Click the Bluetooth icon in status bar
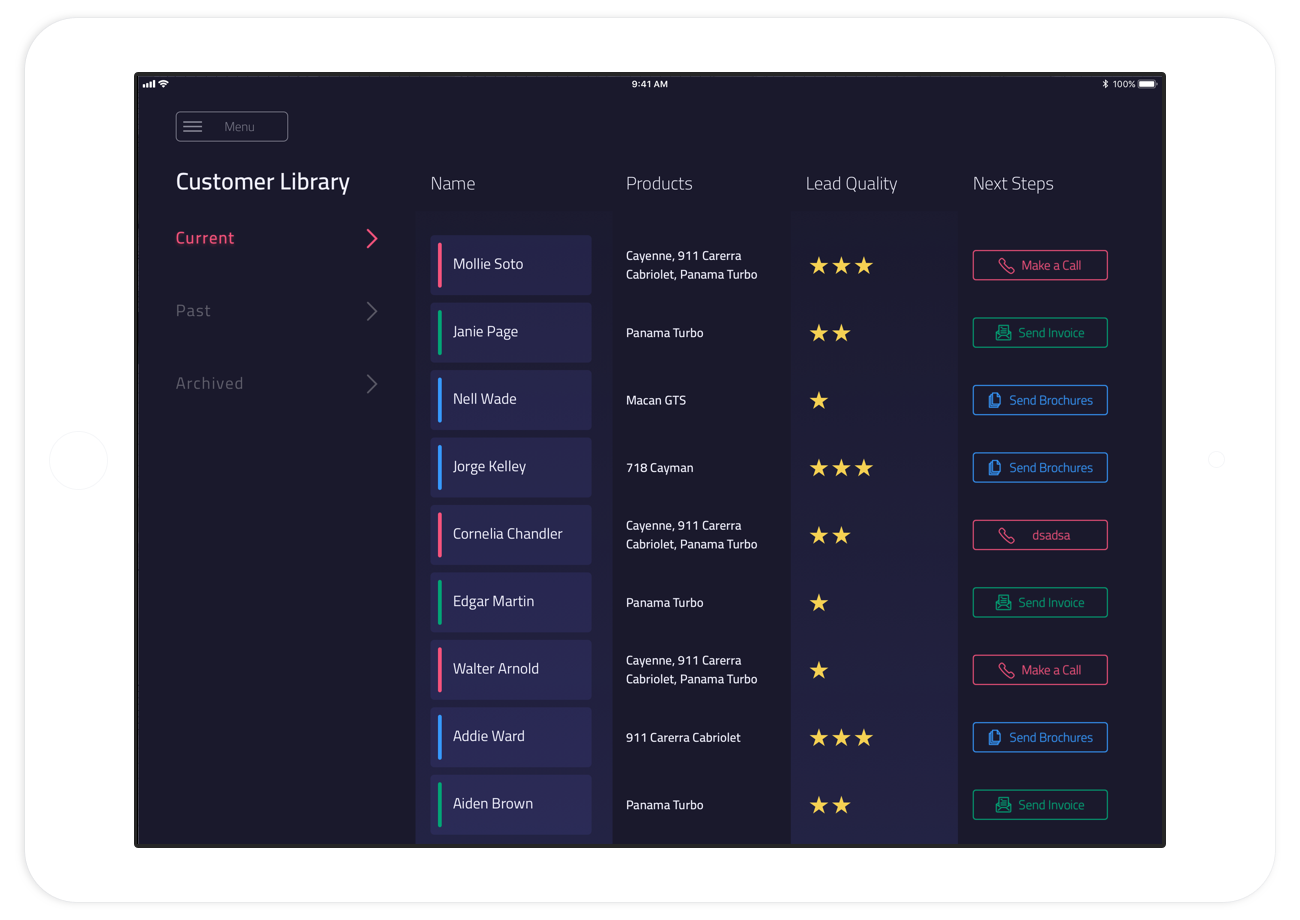Screen dimensions: 1300x920 point(1105,84)
